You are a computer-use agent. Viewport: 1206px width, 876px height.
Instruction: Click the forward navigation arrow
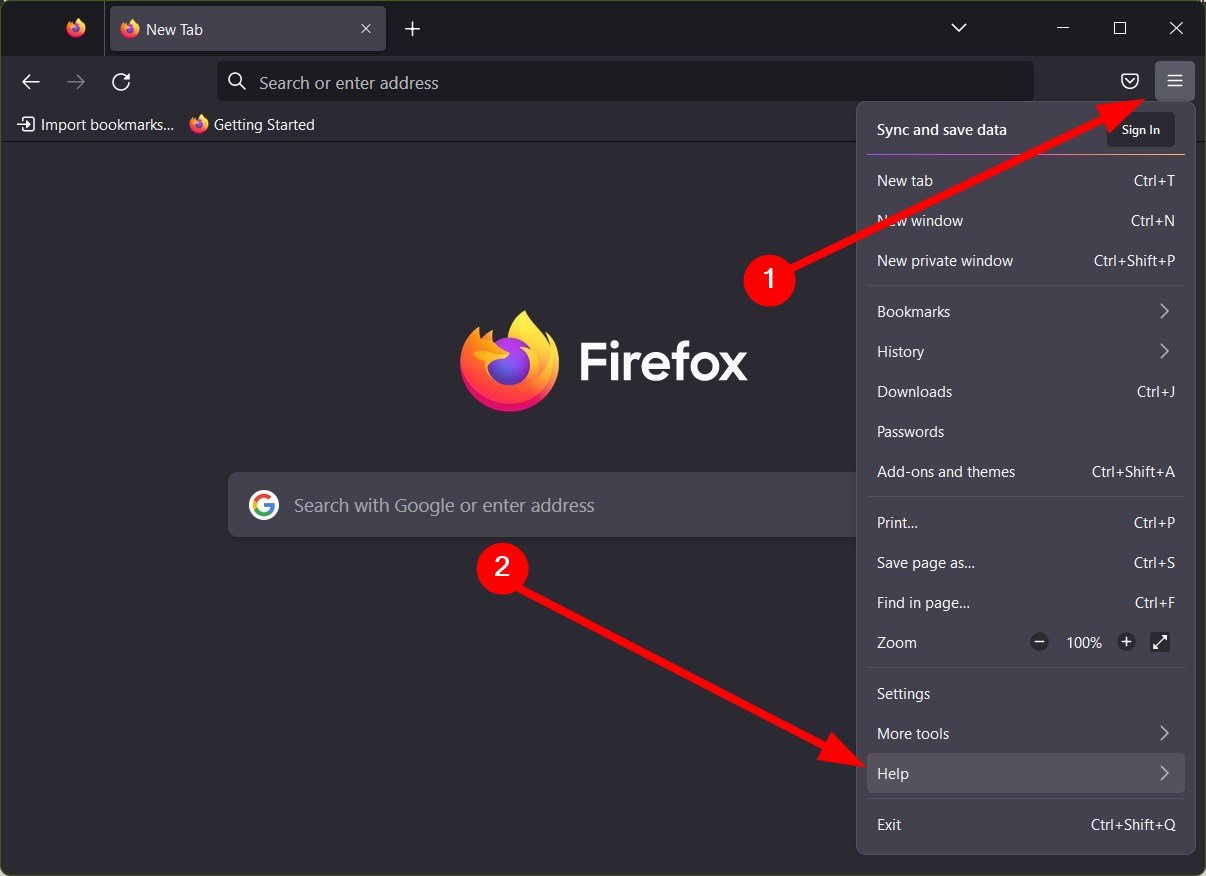point(76,82)
